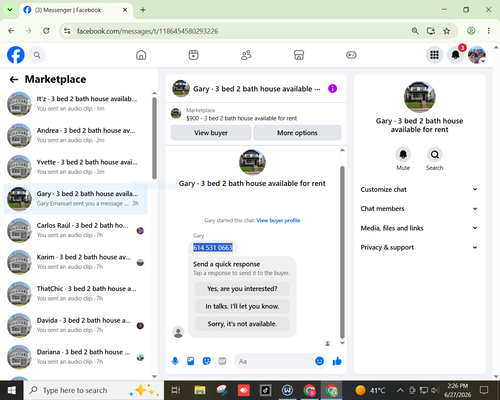Image resolution: width=500 pixels, height=400 pixels.
Task: Send a thumbs up like
Action: 337,361
